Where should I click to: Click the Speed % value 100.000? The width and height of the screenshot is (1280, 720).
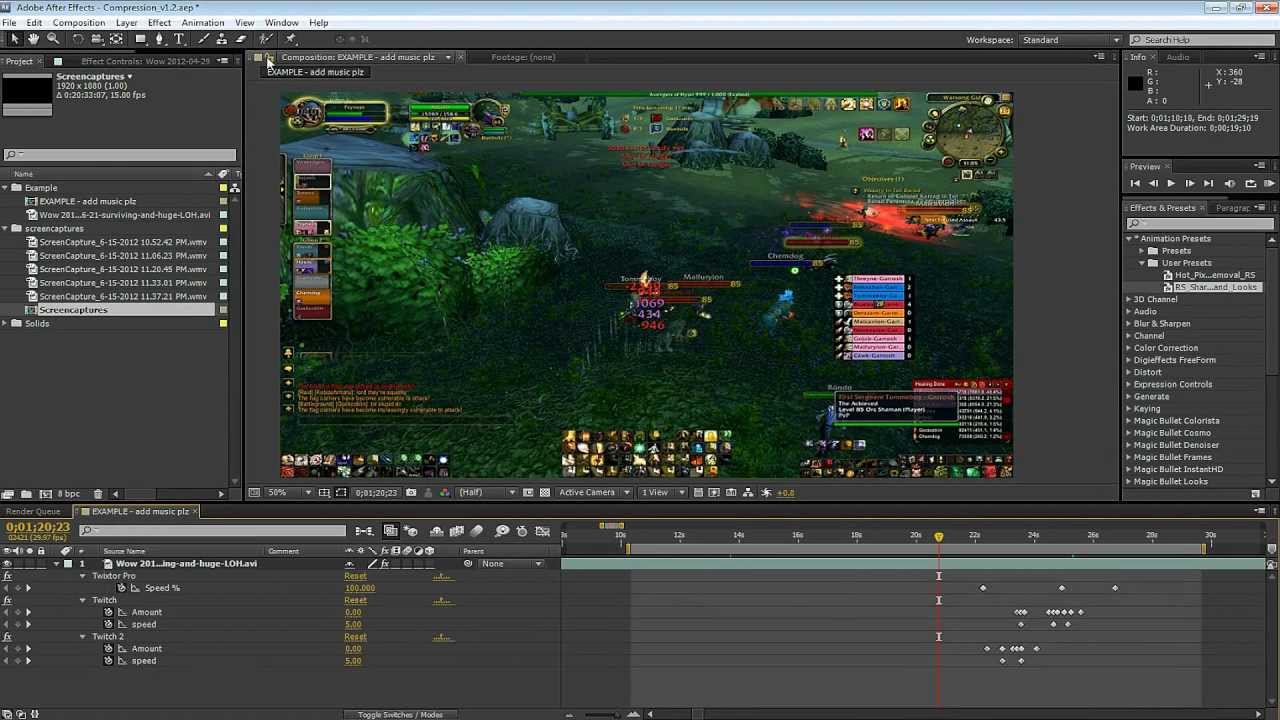[x=359, y=588]
